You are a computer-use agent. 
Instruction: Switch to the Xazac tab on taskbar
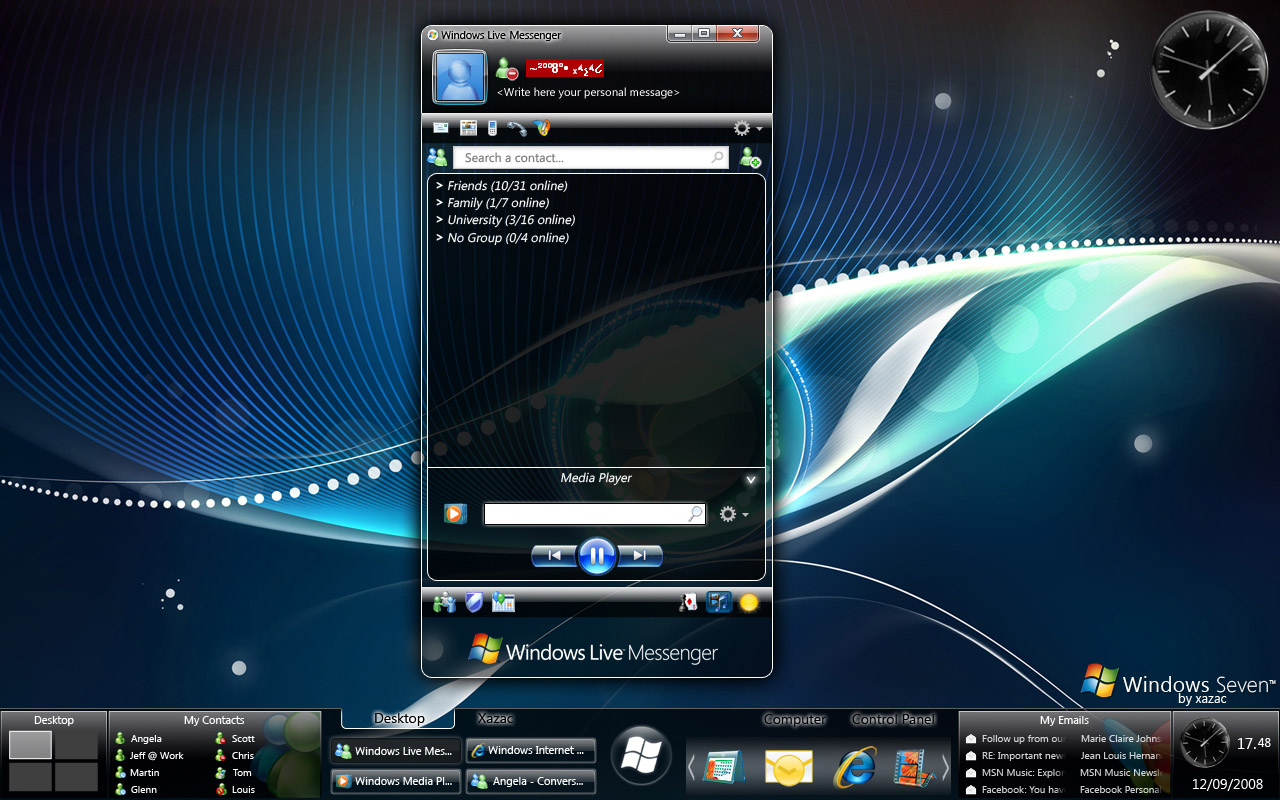coord(496,718)
